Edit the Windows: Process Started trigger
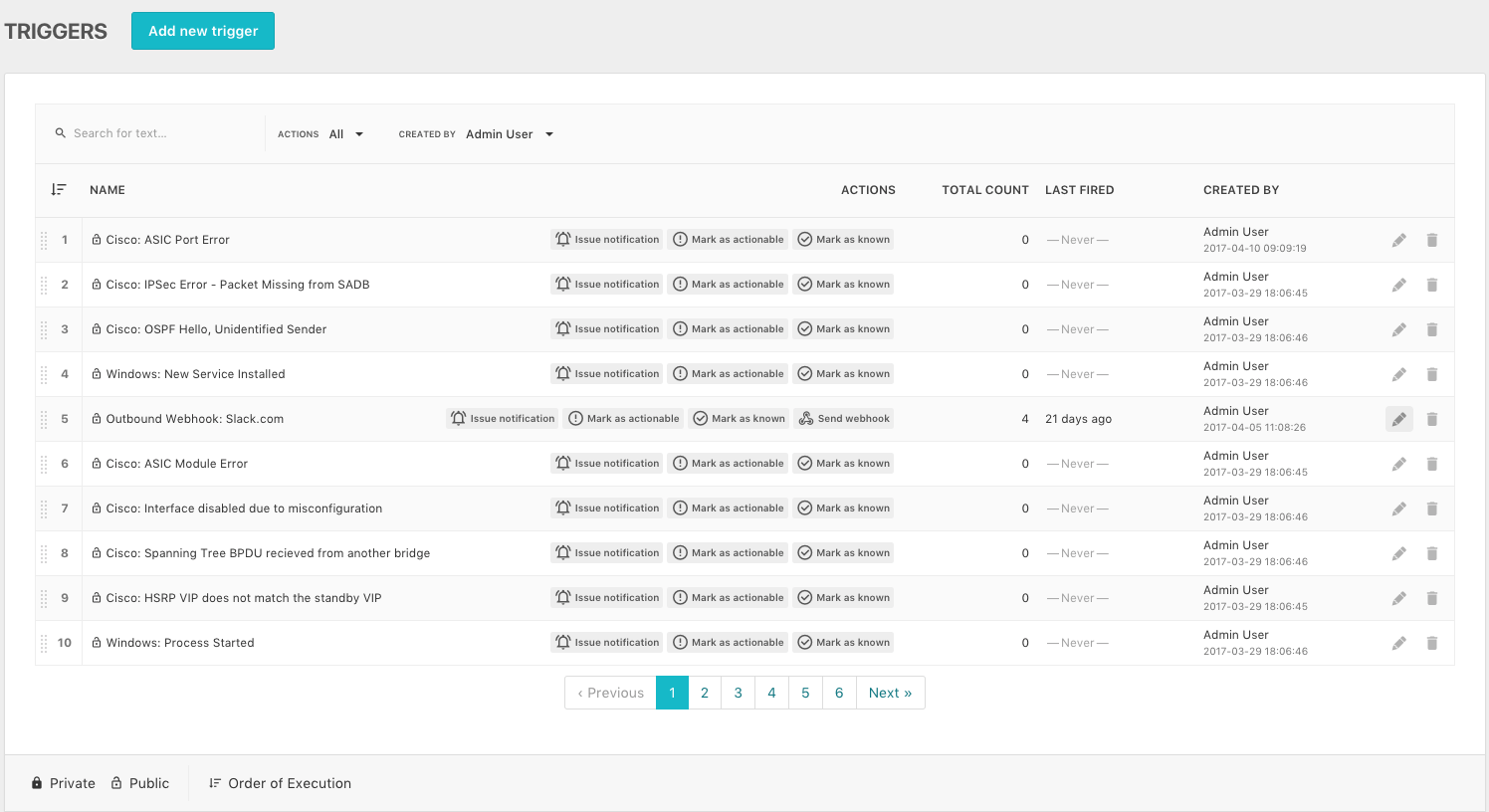Image resolution: width=1489 pixels, height=812 pixels. pos(1399,642)
